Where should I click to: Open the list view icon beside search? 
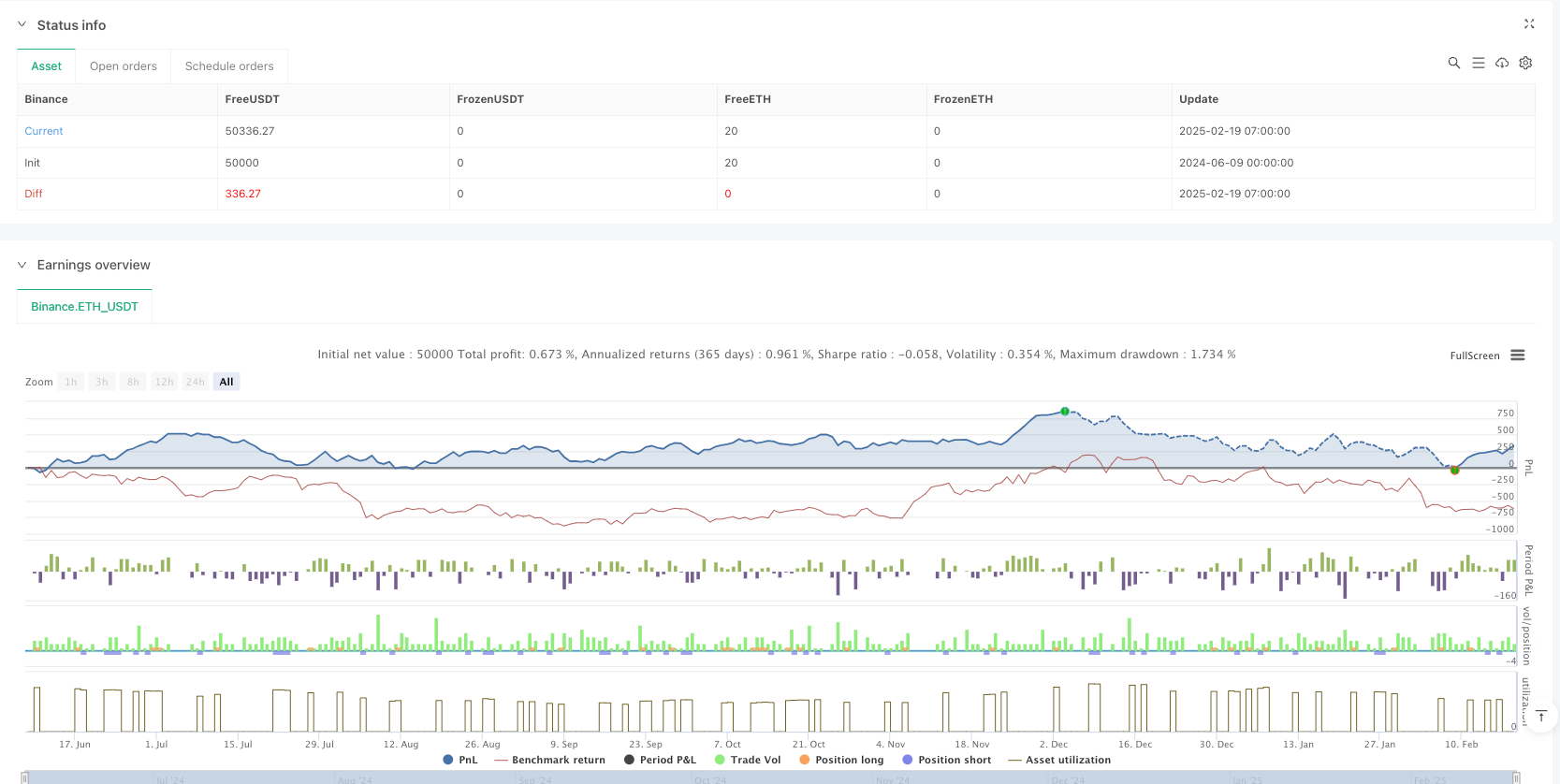[1478, 63]
